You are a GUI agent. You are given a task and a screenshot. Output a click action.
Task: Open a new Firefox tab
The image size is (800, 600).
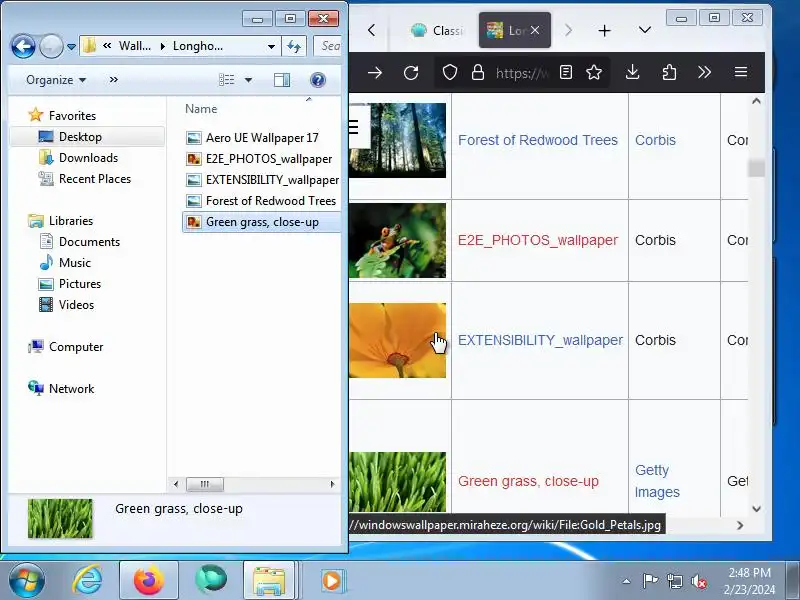point(605,31)
